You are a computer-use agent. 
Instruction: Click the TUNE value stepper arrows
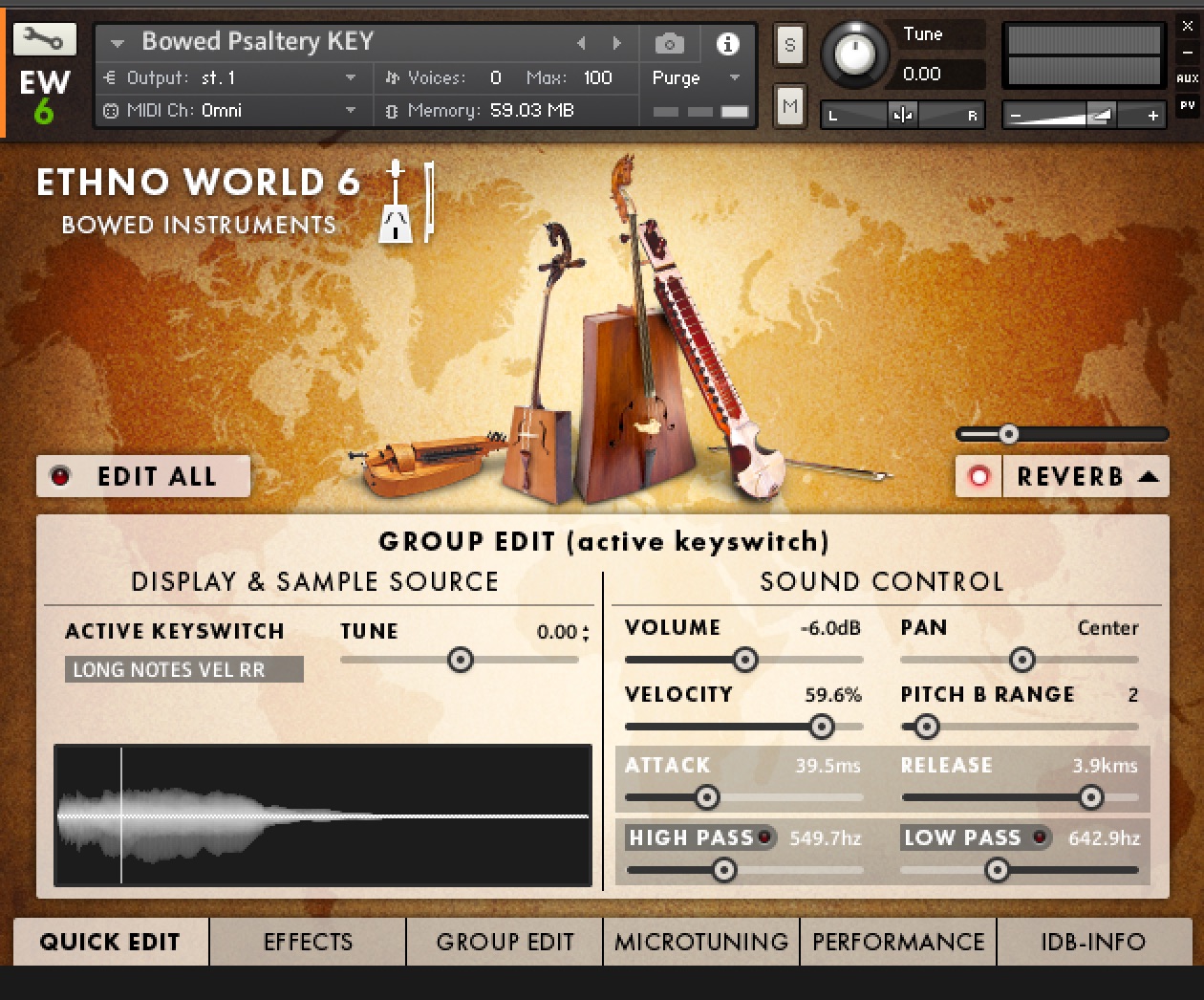point(585,632)
